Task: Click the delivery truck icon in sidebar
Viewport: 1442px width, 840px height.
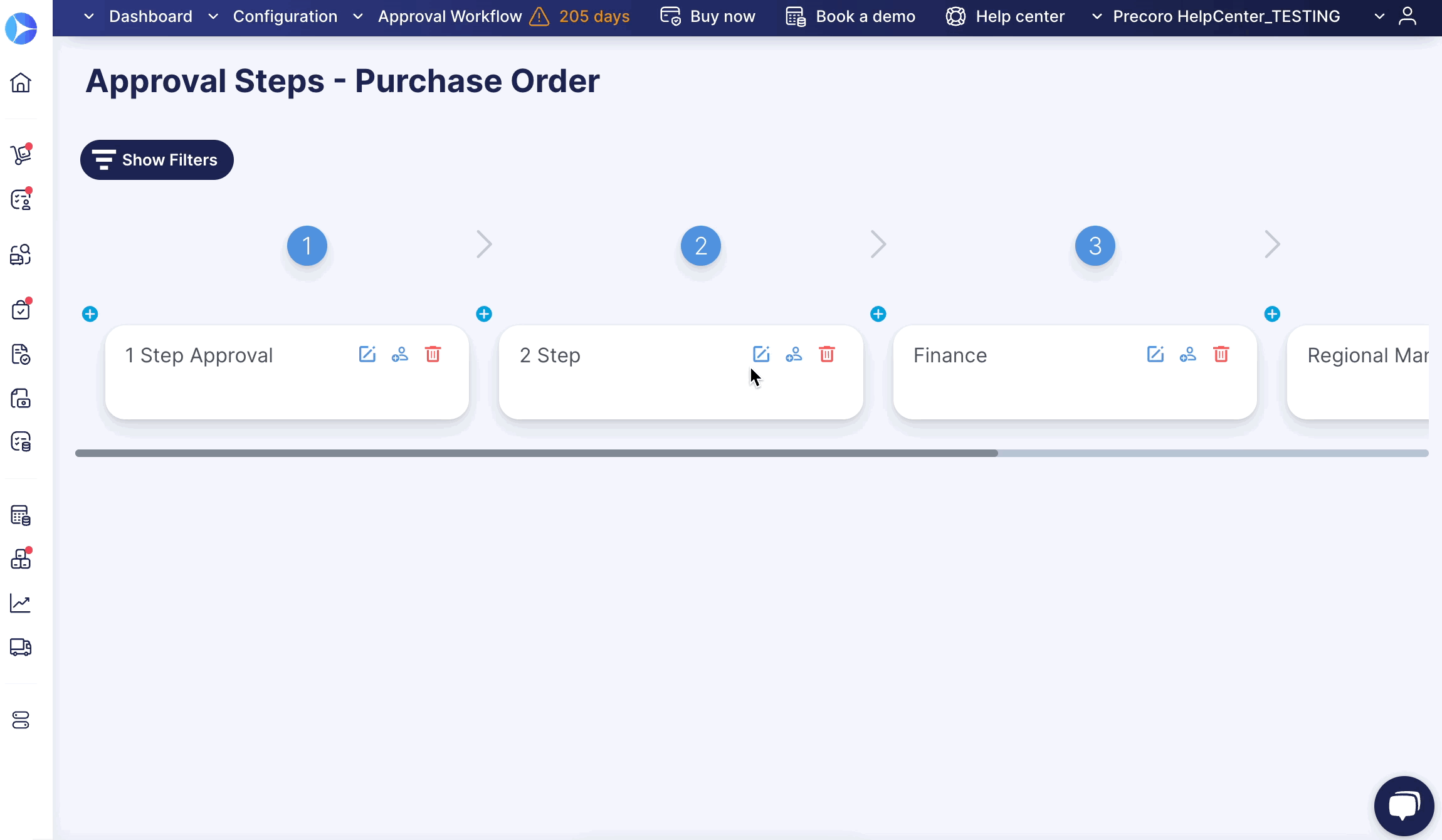Action: [x=21, y=648]
